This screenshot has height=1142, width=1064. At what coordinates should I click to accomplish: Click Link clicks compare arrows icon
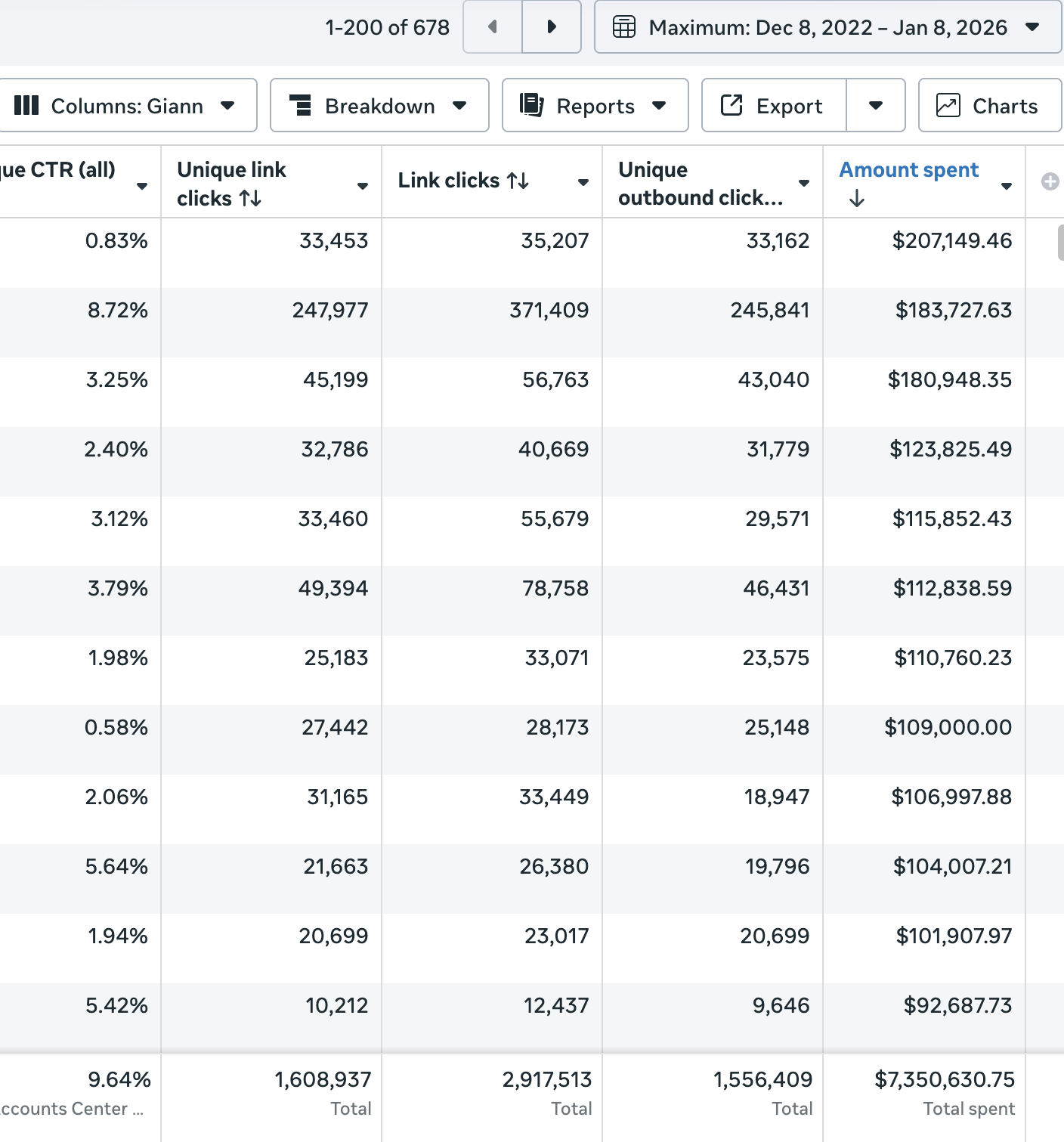[x=518, y=181]
